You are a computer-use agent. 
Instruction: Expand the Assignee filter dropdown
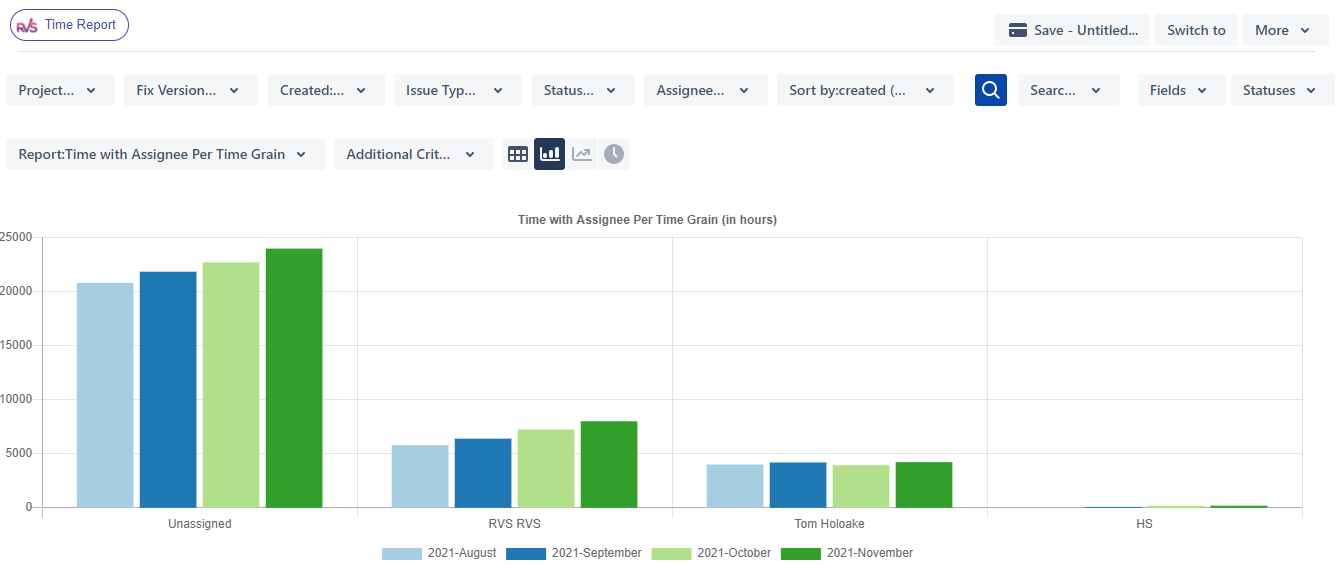pyautogui.click(x=706, y=90)
